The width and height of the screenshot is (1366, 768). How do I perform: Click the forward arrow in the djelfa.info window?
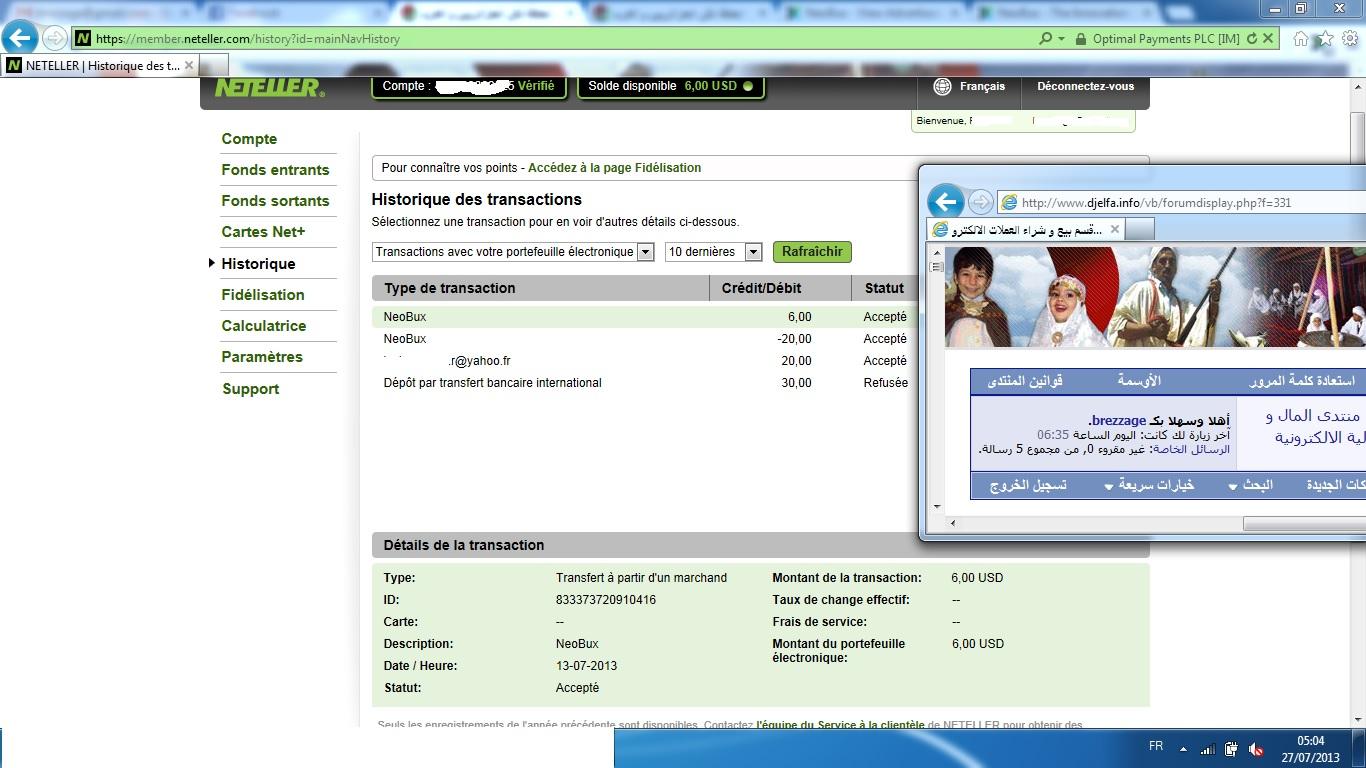click(x=981, y=202)
